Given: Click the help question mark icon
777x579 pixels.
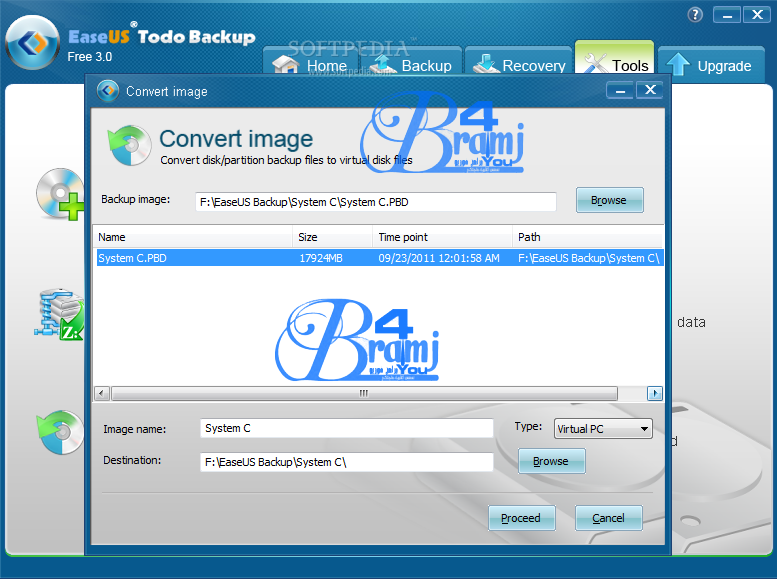Looking at the screenshot, I should click(x=695, y=15).
